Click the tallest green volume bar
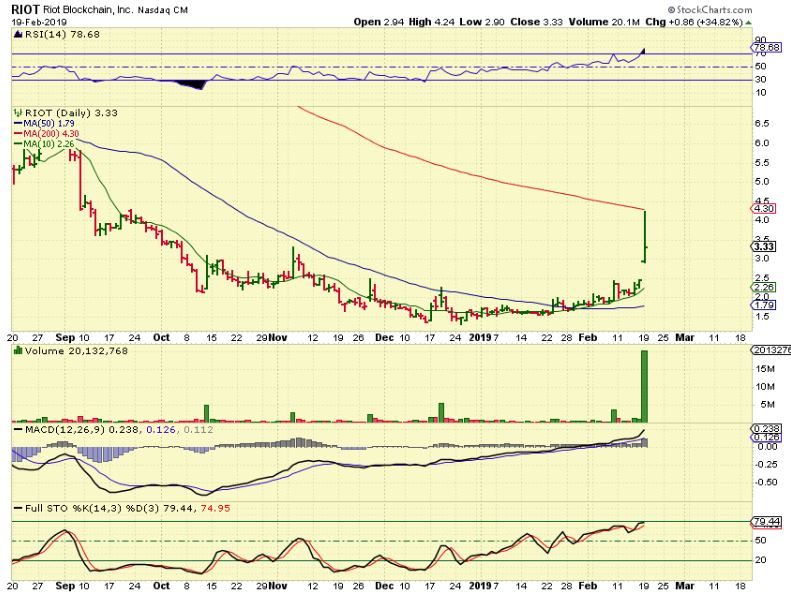The height and width of the screenshot is (598, 791). (x=644, y=387)
